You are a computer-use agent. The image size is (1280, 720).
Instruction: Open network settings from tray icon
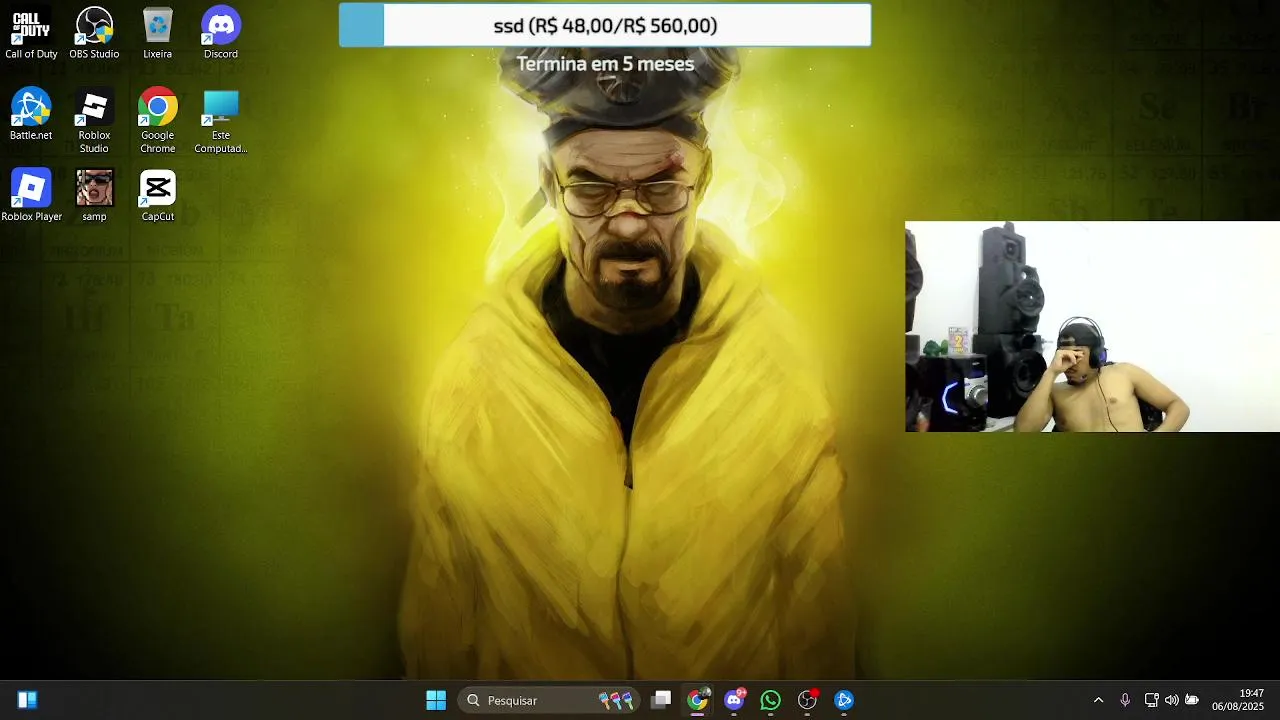[1151, 700]
